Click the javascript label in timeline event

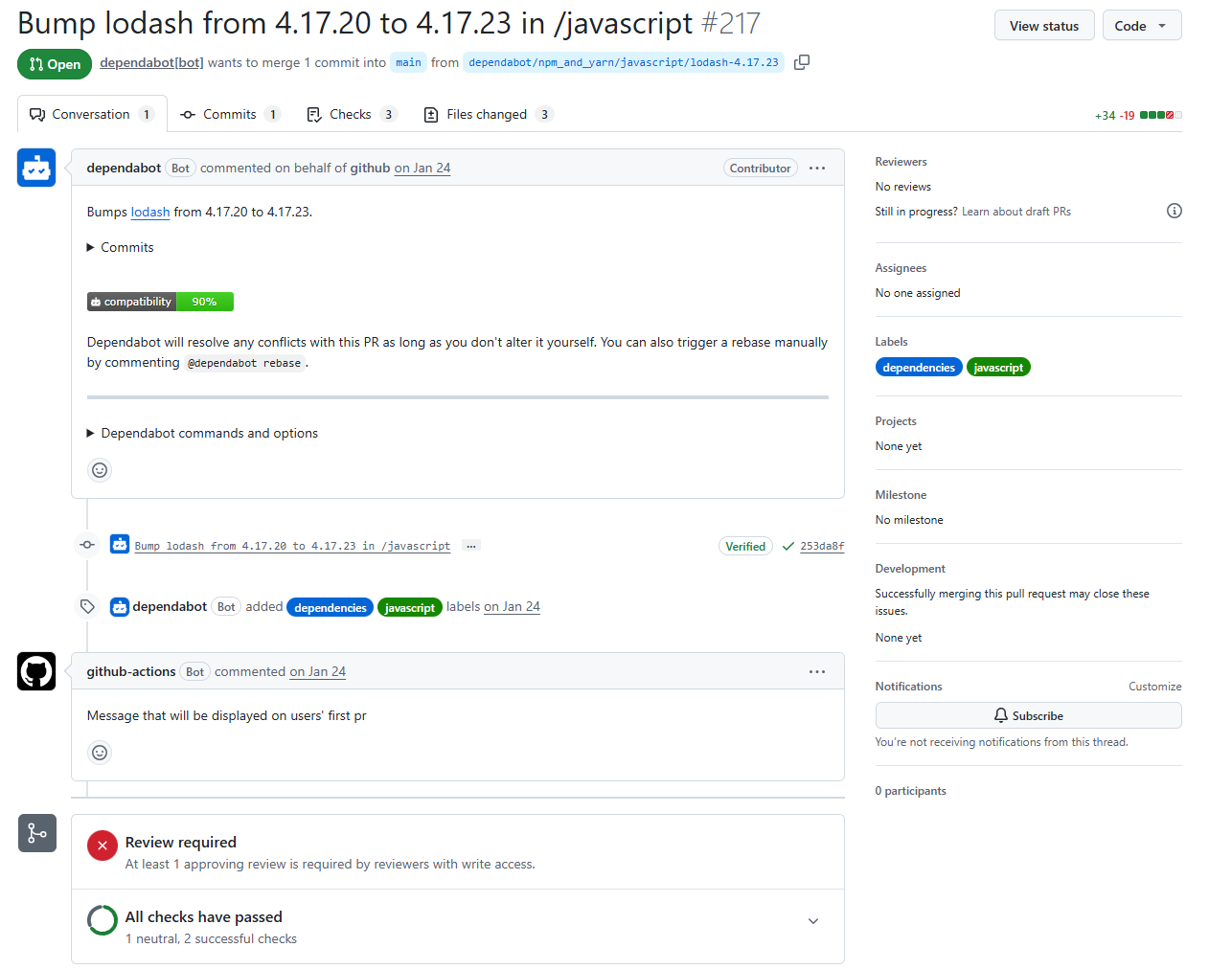click(x=410, y=607)
